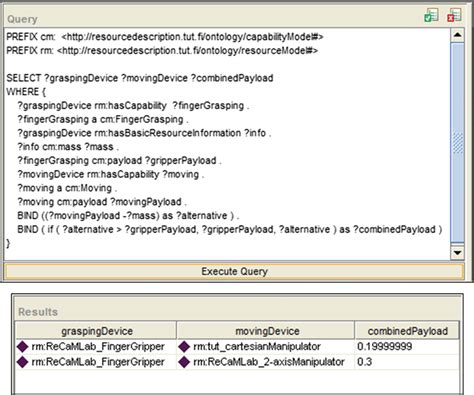
Task: Sort by graspingDevice column header
Action: pos(97,331)
